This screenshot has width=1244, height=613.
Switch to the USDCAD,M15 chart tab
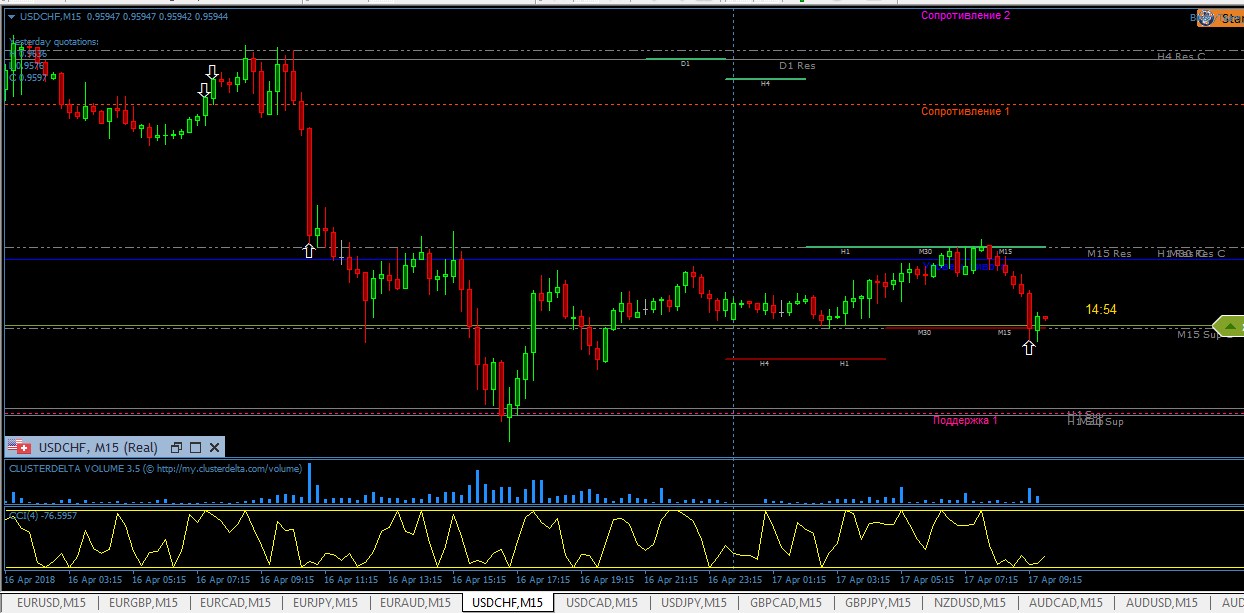pos(603,603)
